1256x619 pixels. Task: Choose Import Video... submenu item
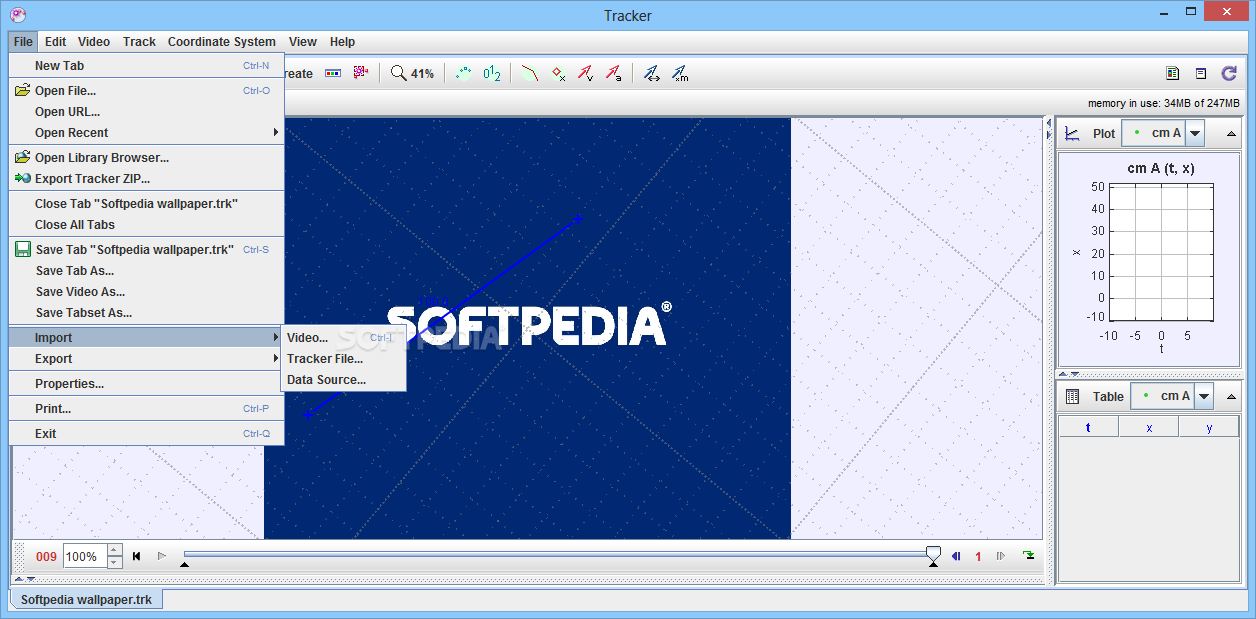pos(344,337)
